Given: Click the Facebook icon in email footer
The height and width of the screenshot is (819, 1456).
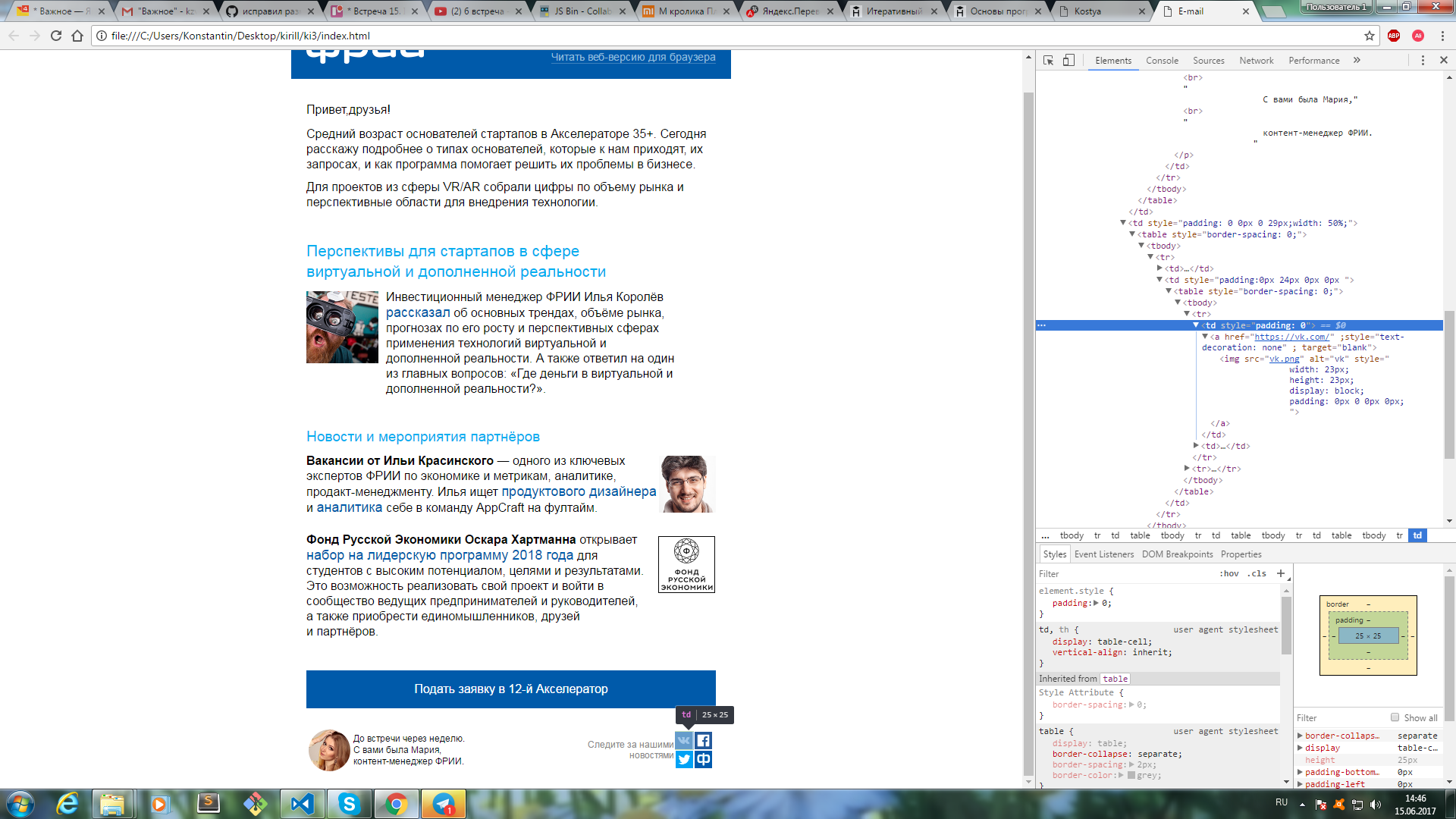Looking at the screenshot, I should tap(704, 741).
